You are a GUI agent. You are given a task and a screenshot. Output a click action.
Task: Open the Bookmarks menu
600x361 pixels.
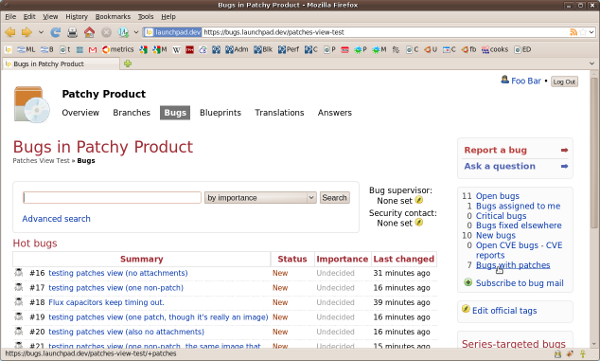[113, 16]
